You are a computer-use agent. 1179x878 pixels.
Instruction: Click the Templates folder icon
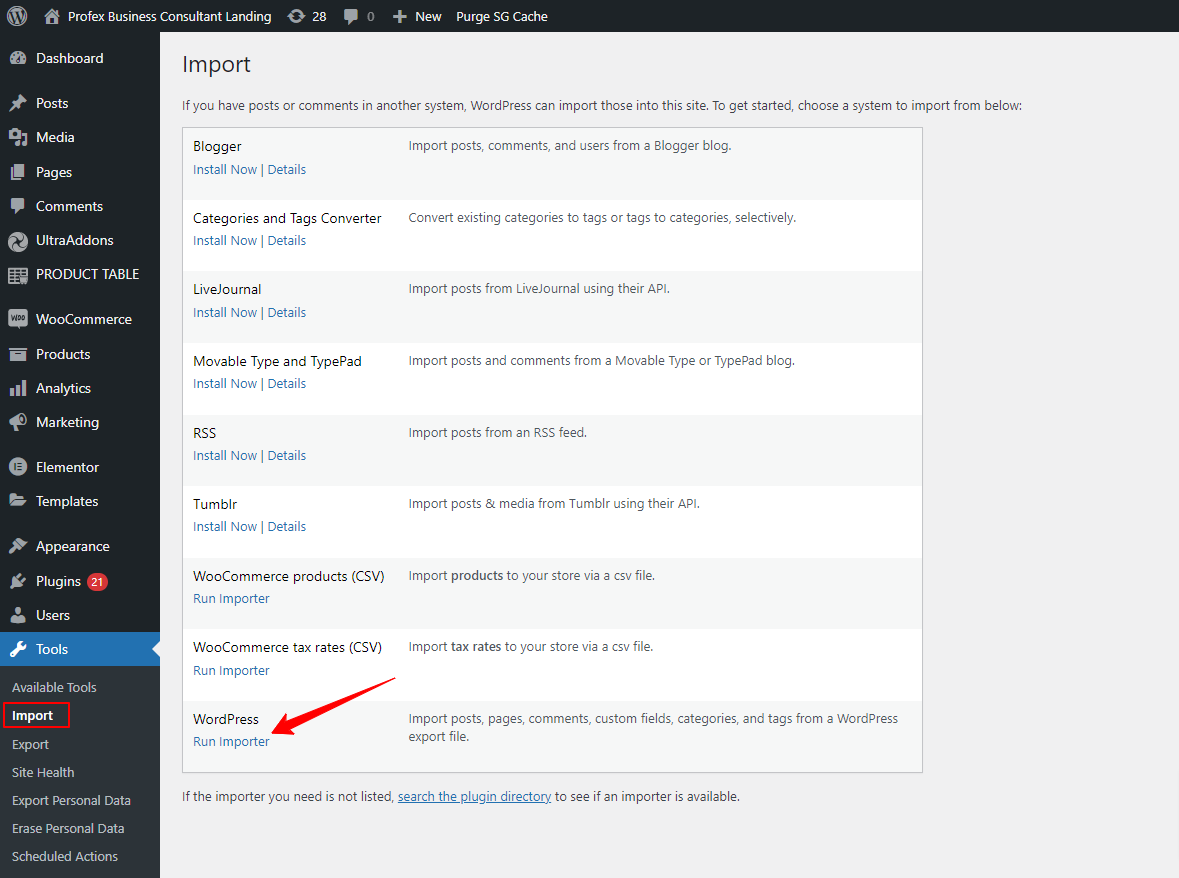click(x=18, y=501)
